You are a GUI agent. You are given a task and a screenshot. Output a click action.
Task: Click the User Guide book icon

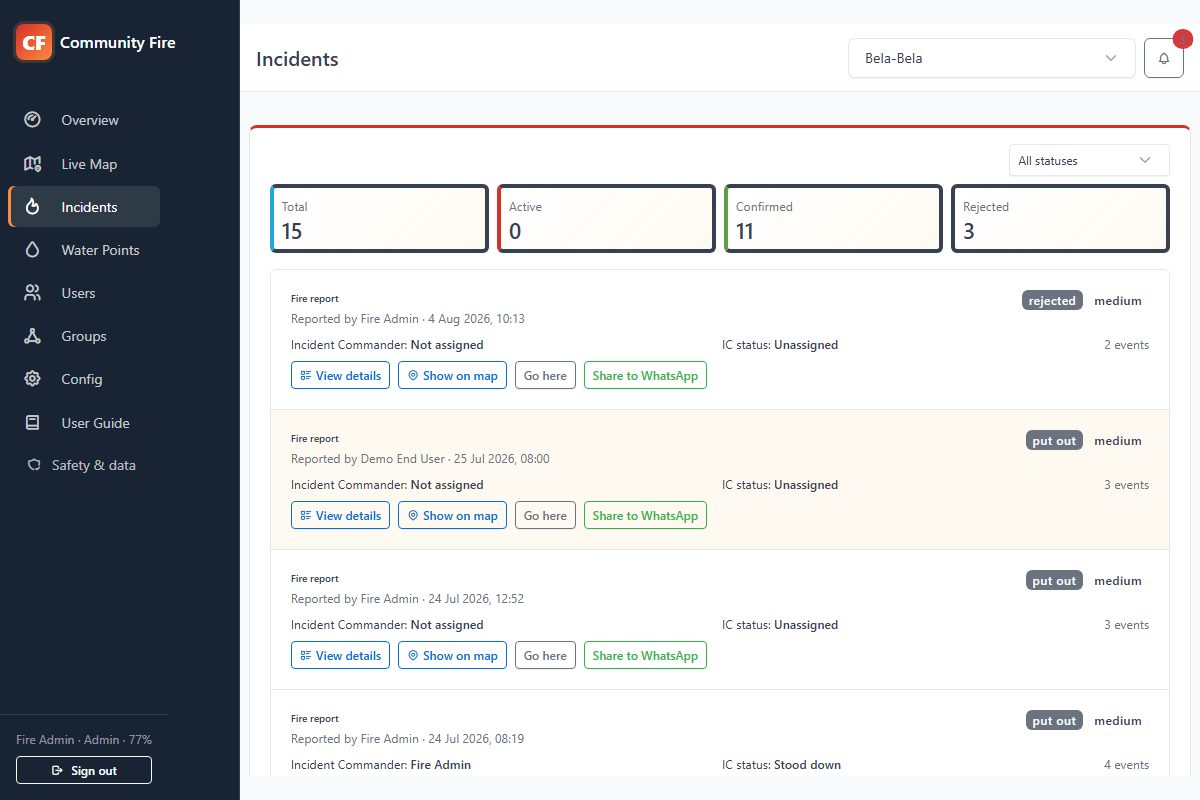click(x=32, y=423)
